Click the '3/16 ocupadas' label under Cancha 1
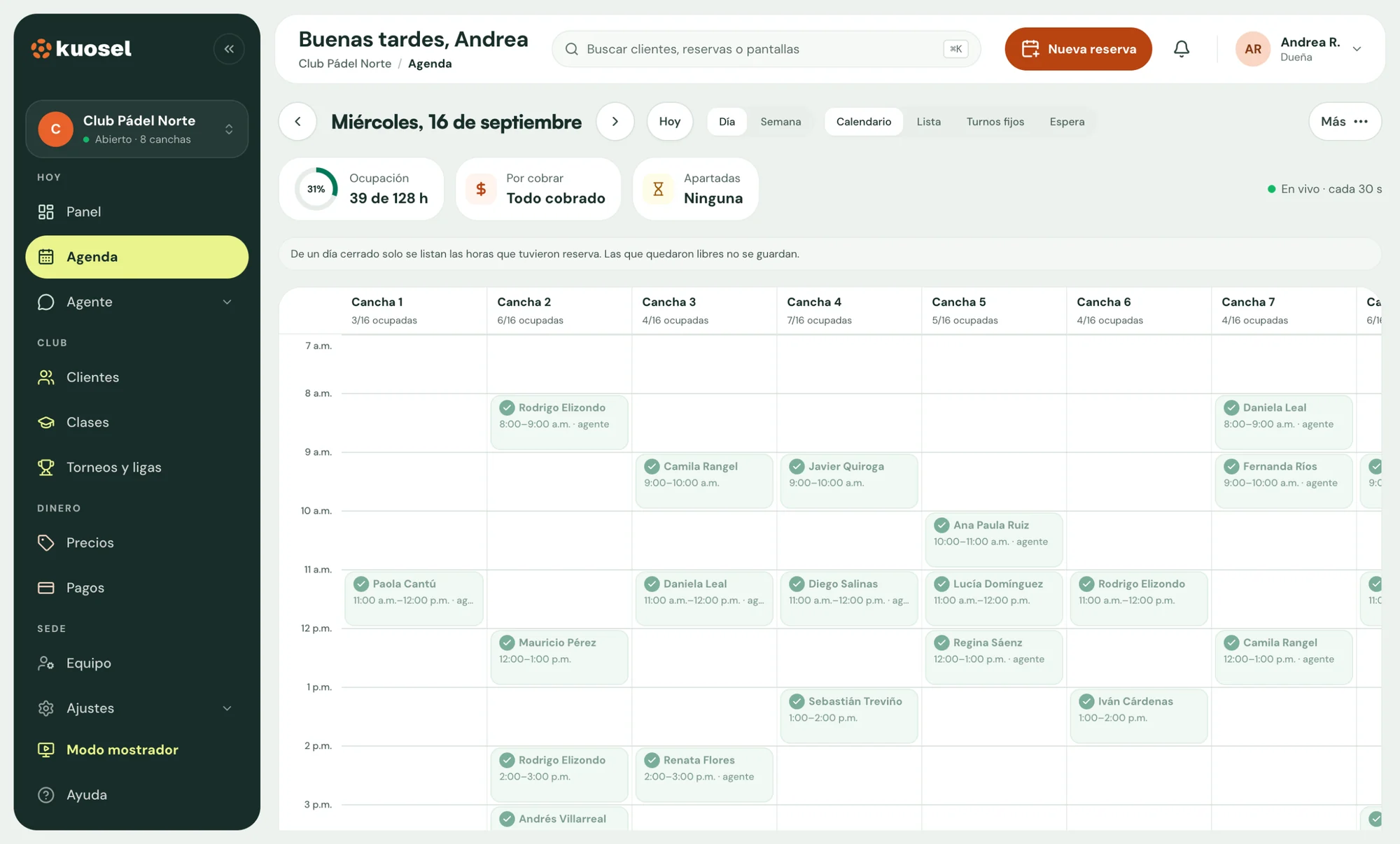 click(384, 321)
